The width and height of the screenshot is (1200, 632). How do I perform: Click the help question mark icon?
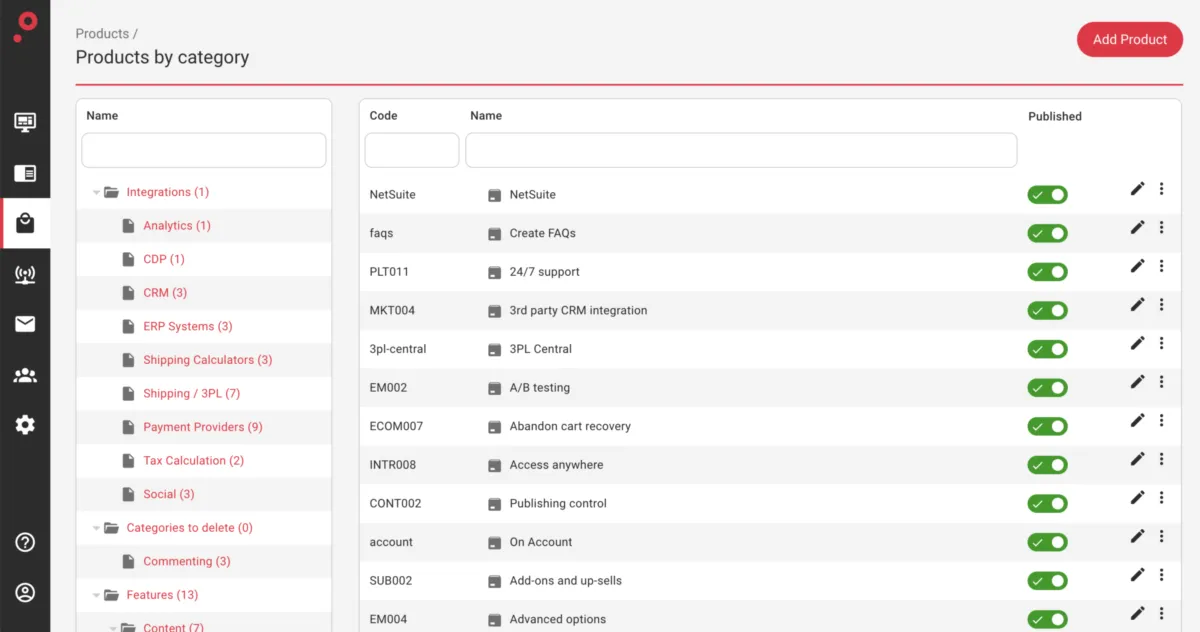point(25,542)
